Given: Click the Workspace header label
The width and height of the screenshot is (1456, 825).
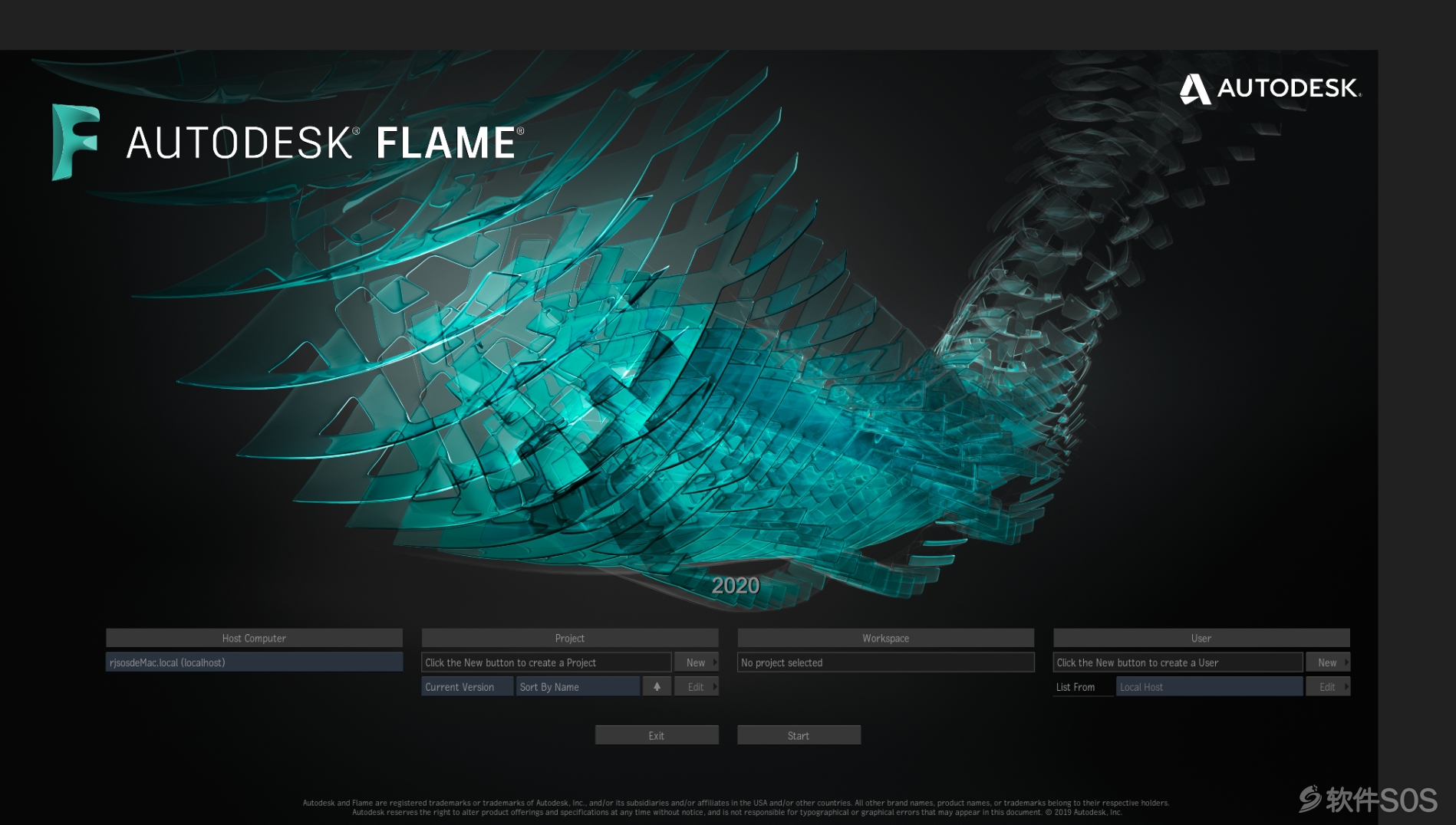Looking at the screenshot, I should tap(885, 638).
